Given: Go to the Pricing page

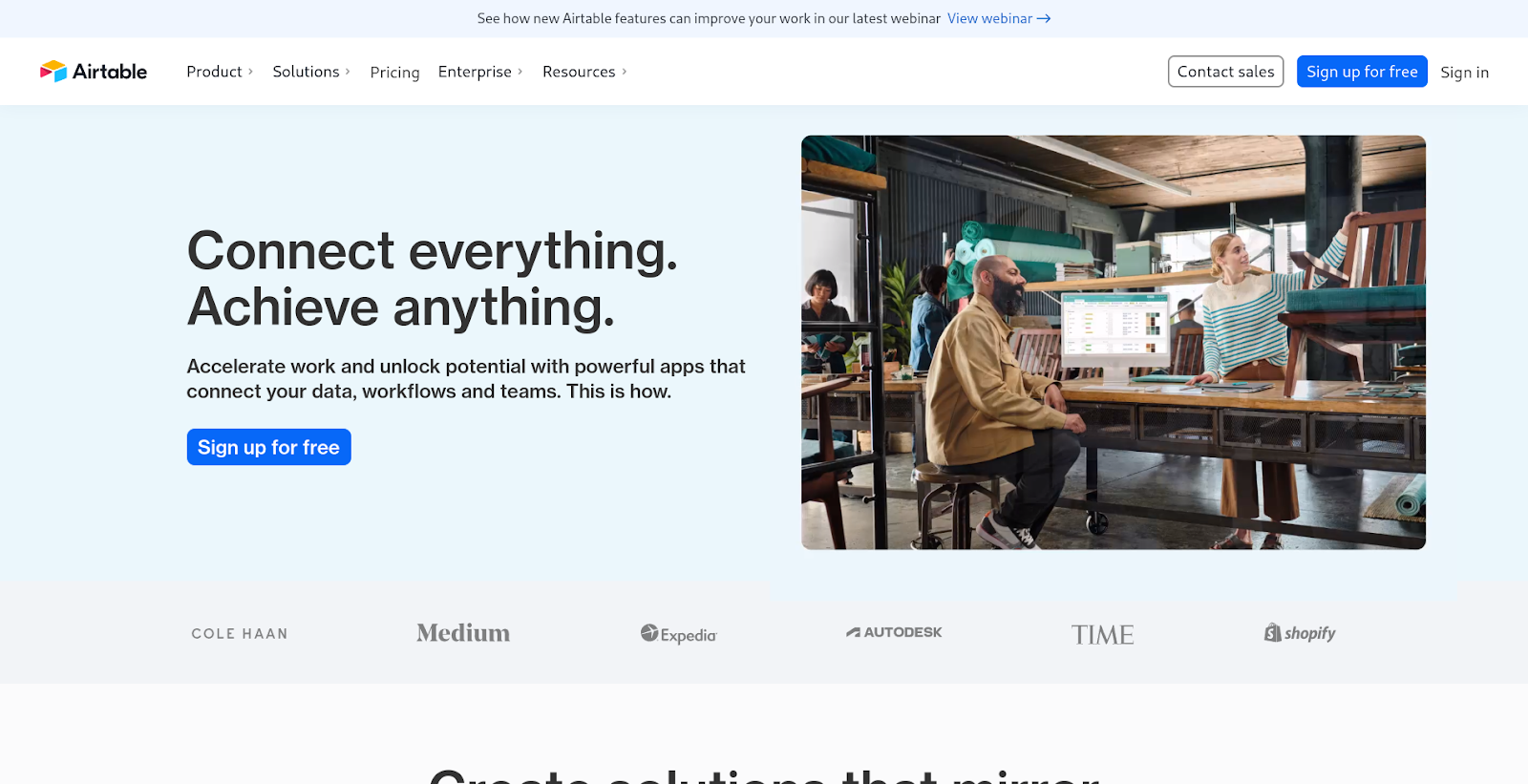Looking at the screenshot, I should 394,73.
